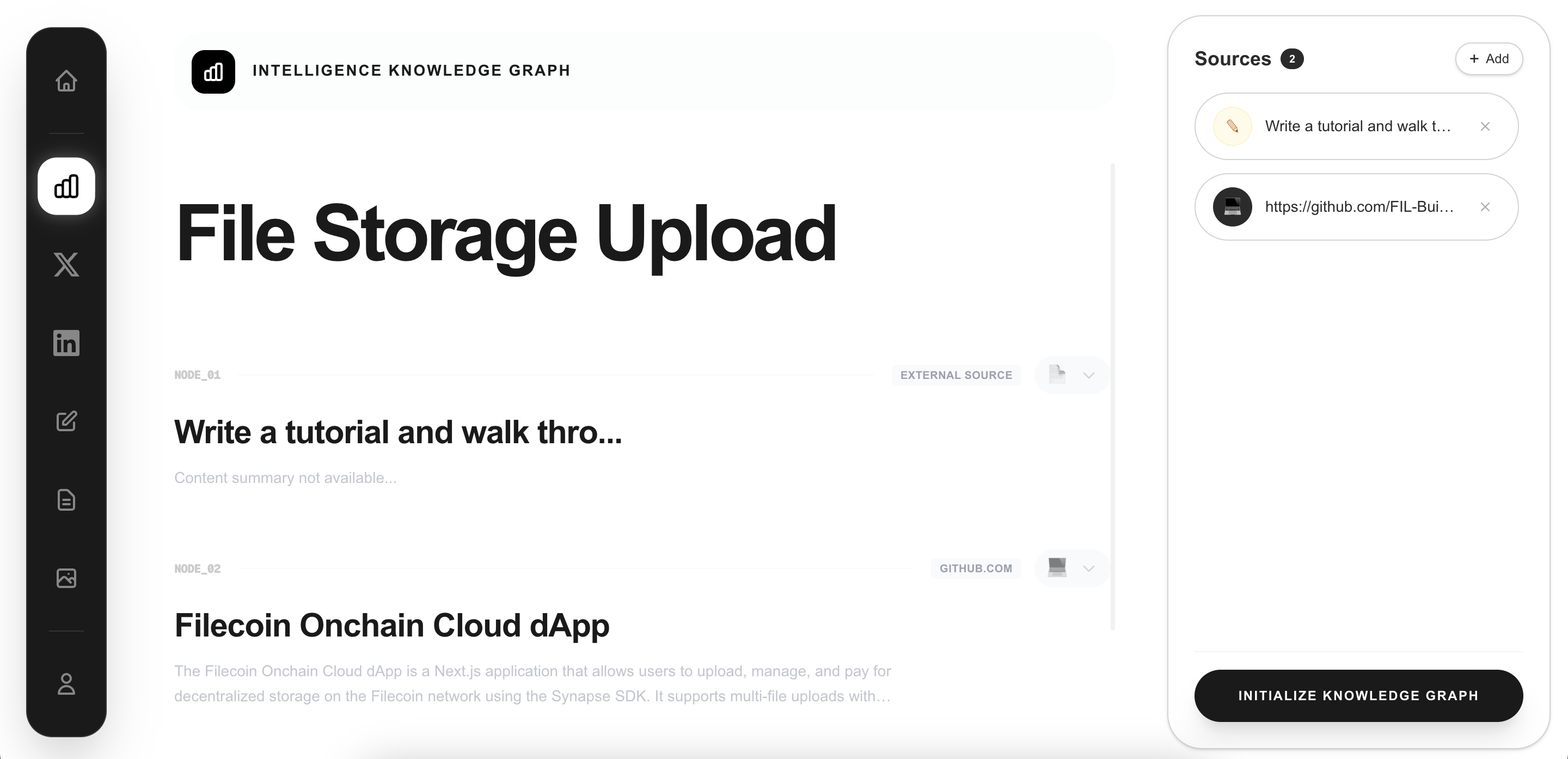Select the github.com source item
Viewport: 1568px width, 759px height.
[x=1357, y=207]
